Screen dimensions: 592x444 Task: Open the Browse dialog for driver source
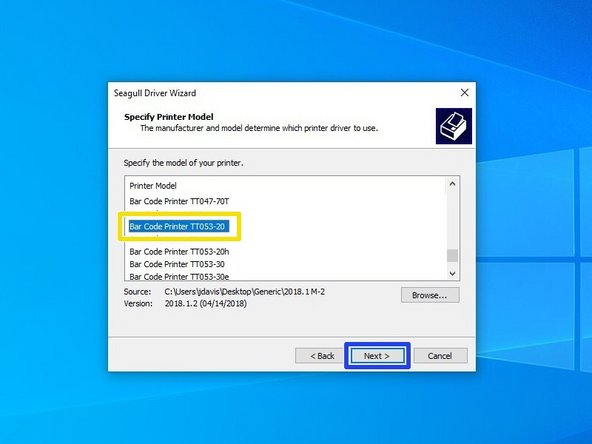430,295
